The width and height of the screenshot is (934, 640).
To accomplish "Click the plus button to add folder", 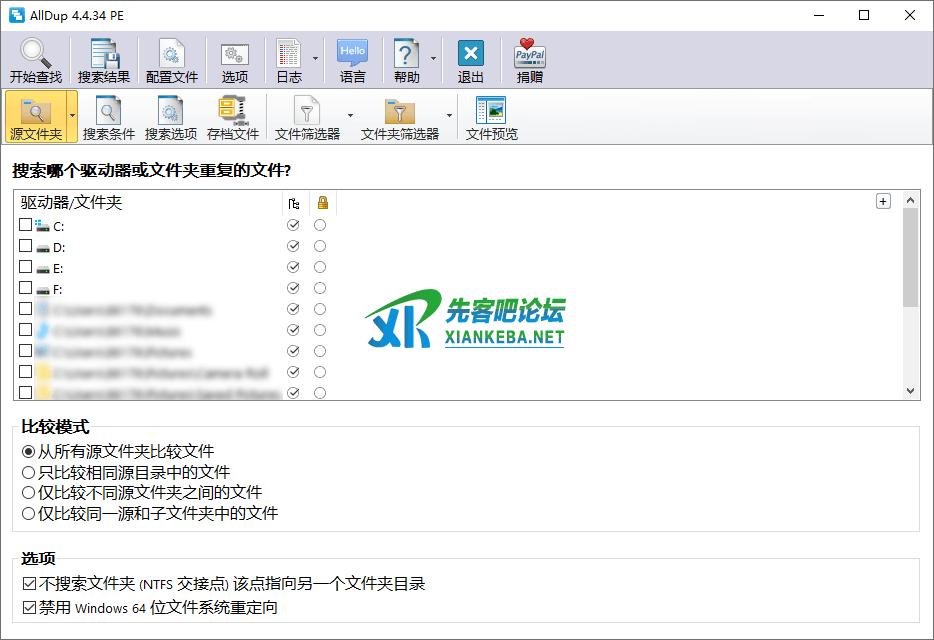I will tap(883, 201).
